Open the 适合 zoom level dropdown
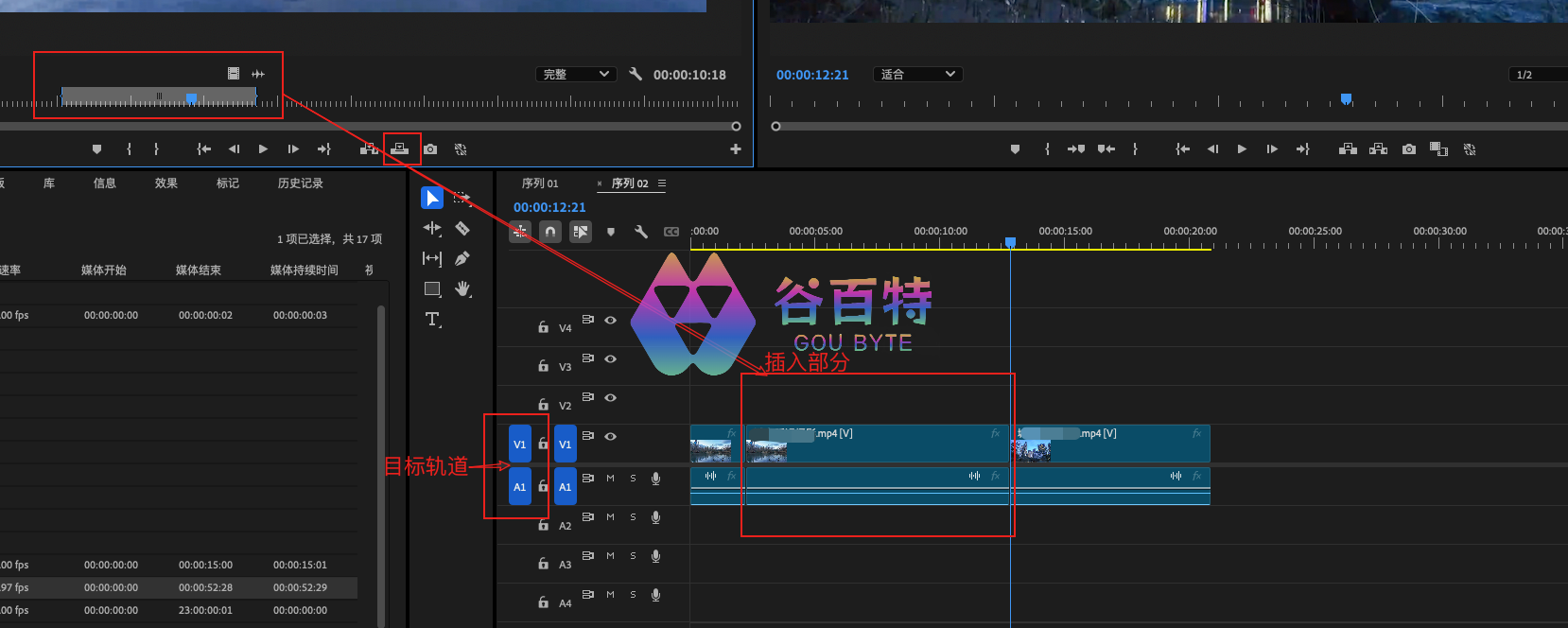Viewport: 1568px width, 628px height. click(917, 75)
